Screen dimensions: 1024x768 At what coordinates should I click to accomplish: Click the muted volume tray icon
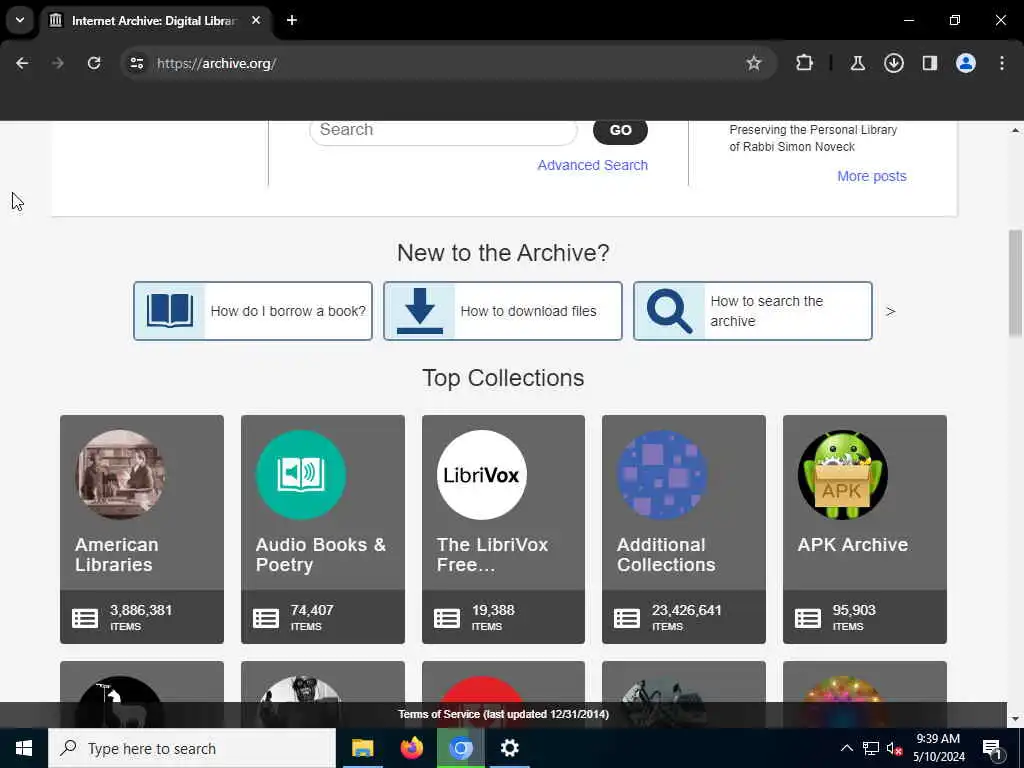[895, 748]
